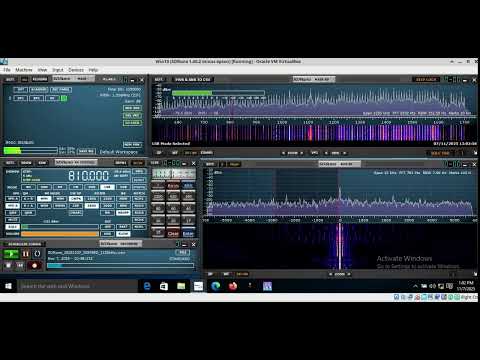
Task: Toggle the SP2 spectrum window
Action: [36, 98]
